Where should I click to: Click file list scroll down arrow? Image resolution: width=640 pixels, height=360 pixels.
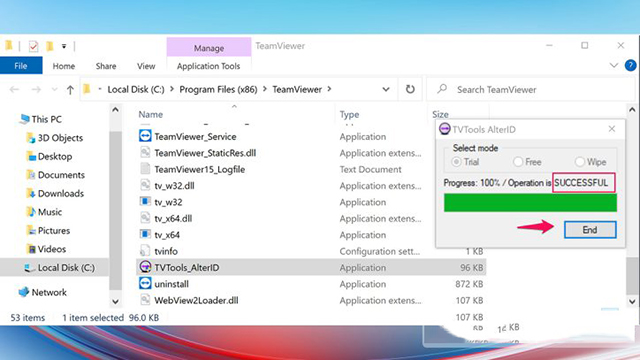[x=632, y=302]
